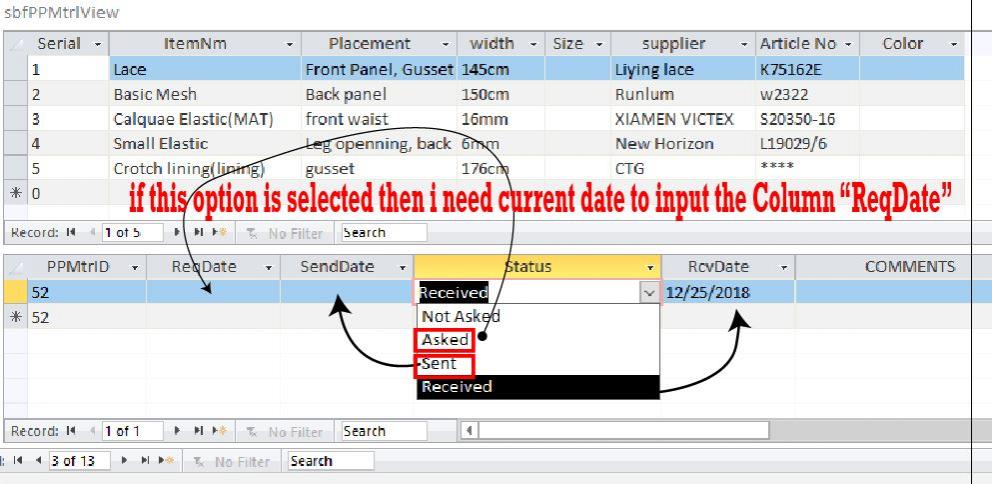Go to previous record in lower subform navigator

pyautogui.click(x=92, y=431)
